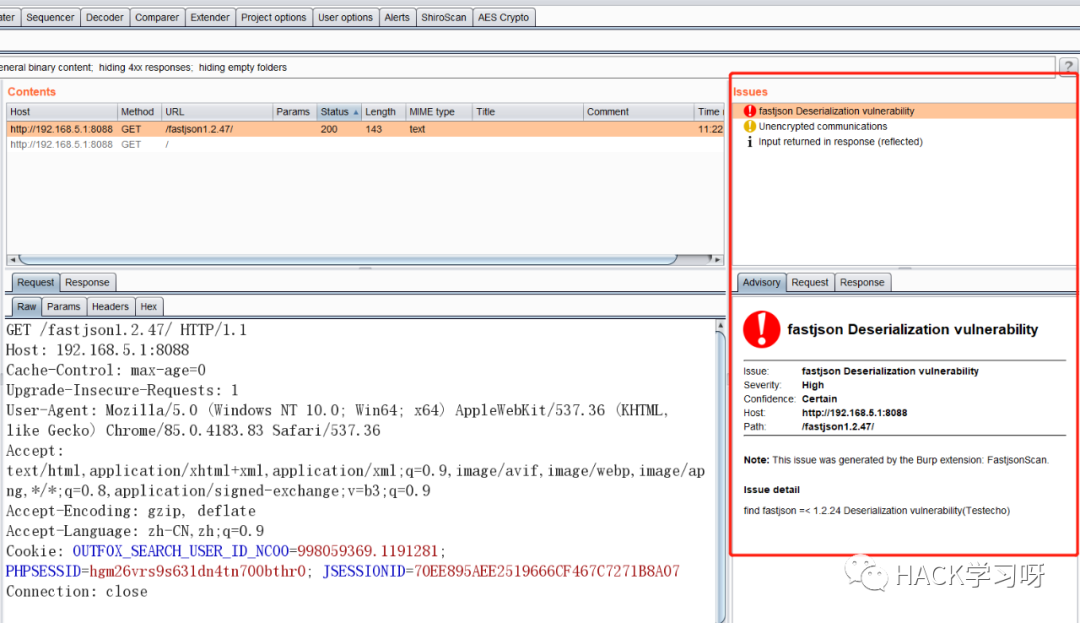The width and height of the screenshot is (1080, 623).
Task: Open the Response tab under Contents
Action: [x=87, y=282]
